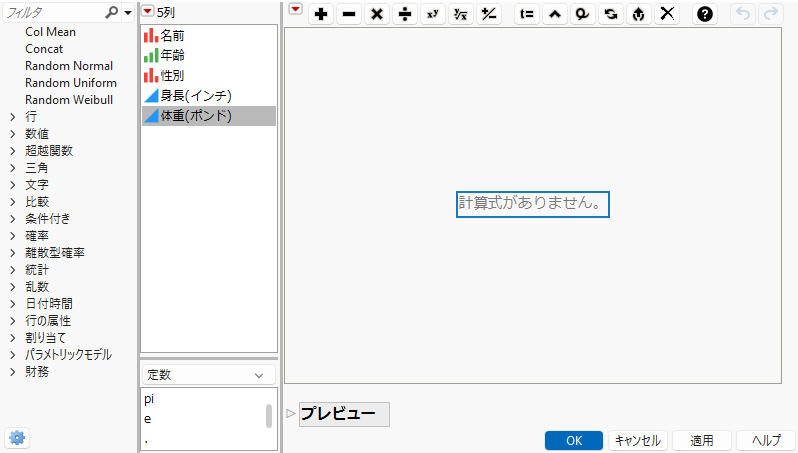Image resolution: width=798 pixels, height=453 pixels.
Task: Click the t= local variable button
Action: click(x=527, y=14)
